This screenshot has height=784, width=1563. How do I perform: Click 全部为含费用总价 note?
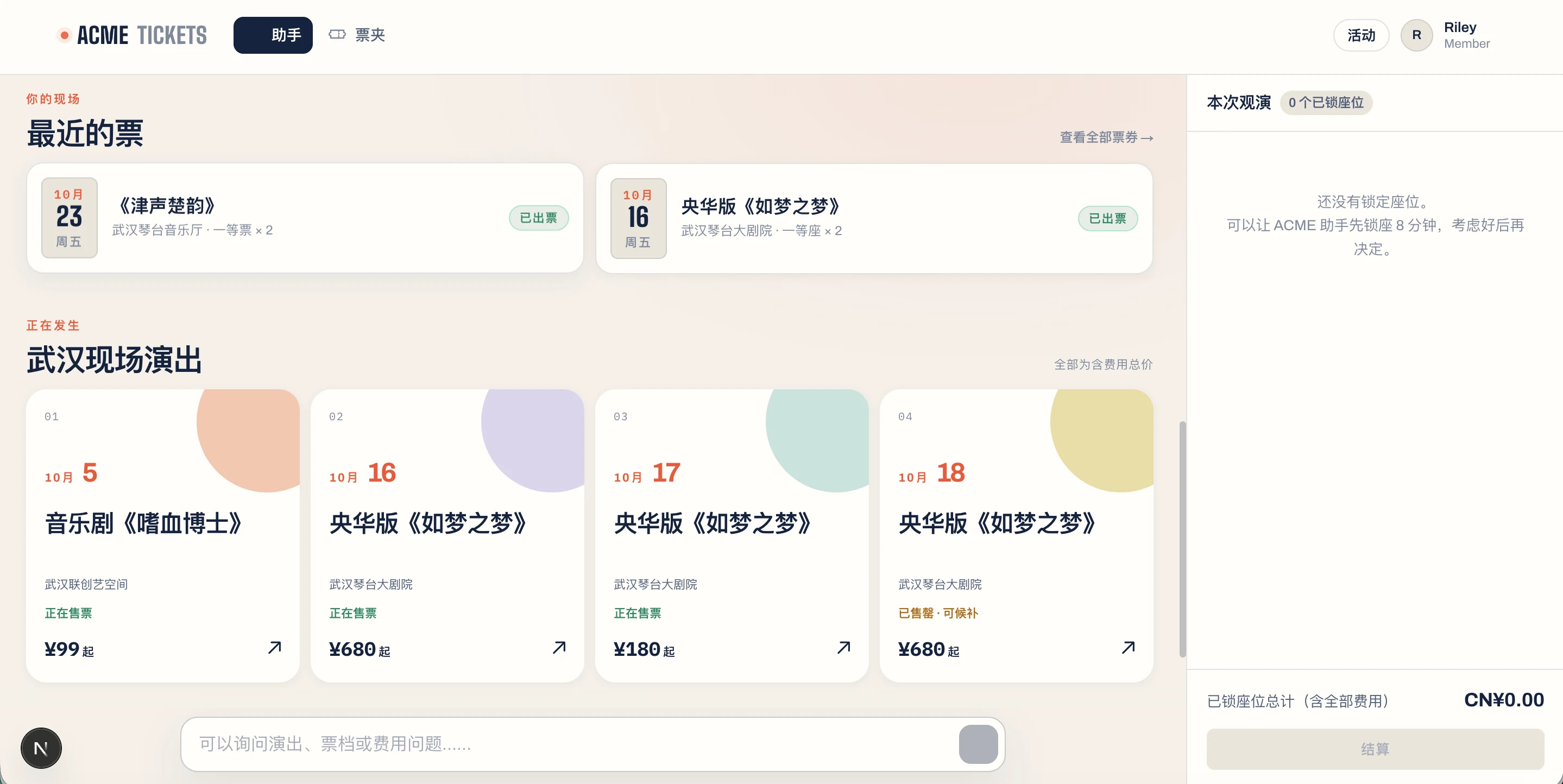click(1103, 365)
